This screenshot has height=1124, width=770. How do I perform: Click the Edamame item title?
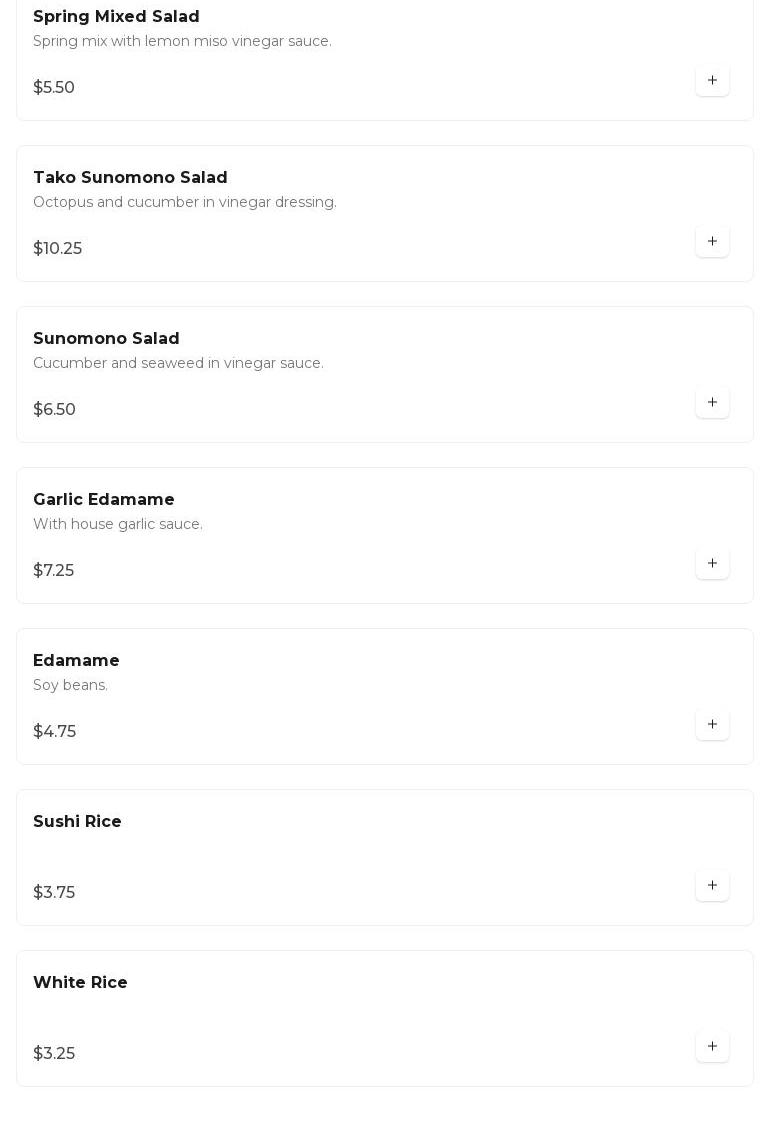76,661
